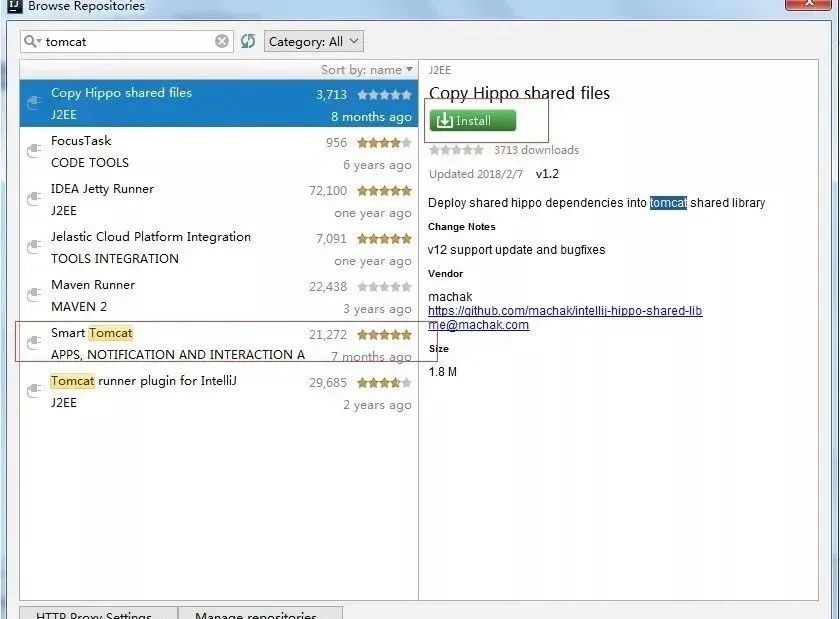Viewport: 840px width, 619px height.
Task: Click the 21,272 download count
Action: click(328, 335)
